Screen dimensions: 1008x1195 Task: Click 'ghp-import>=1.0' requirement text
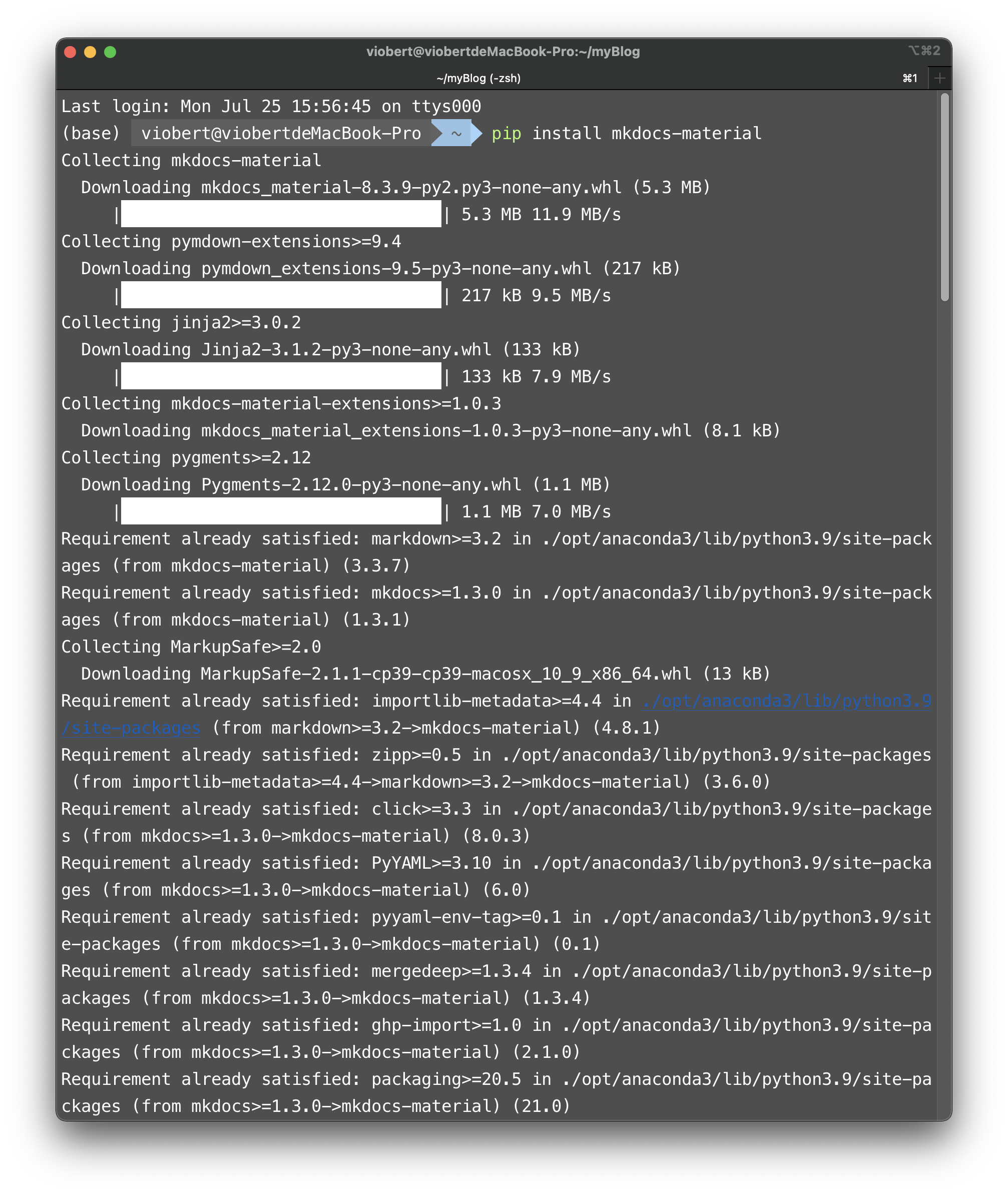point(446,1025)
